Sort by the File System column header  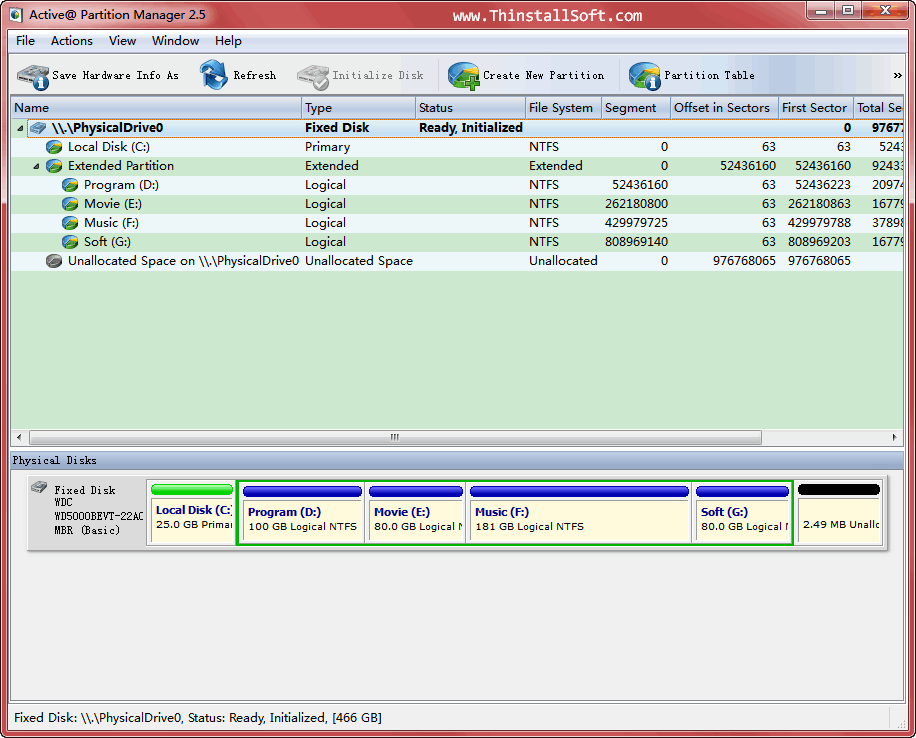[x=563, y=108]
